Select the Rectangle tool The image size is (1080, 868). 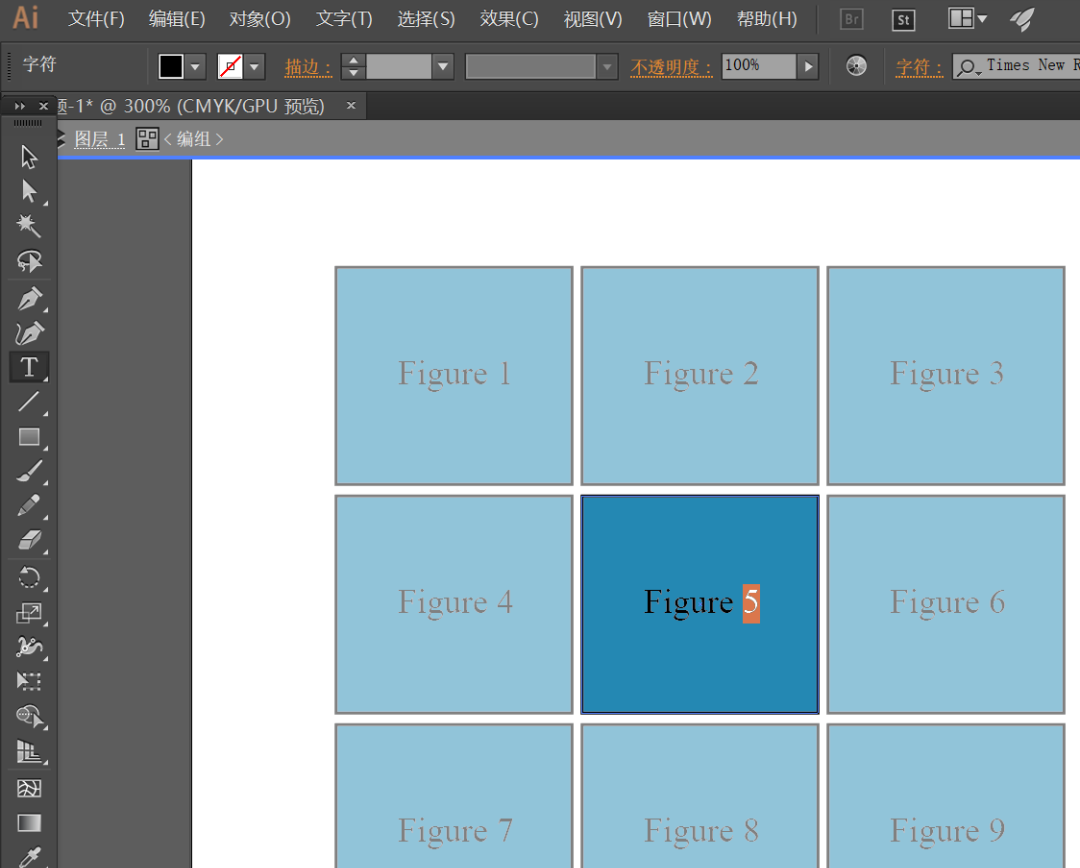[x=29, y=437]
